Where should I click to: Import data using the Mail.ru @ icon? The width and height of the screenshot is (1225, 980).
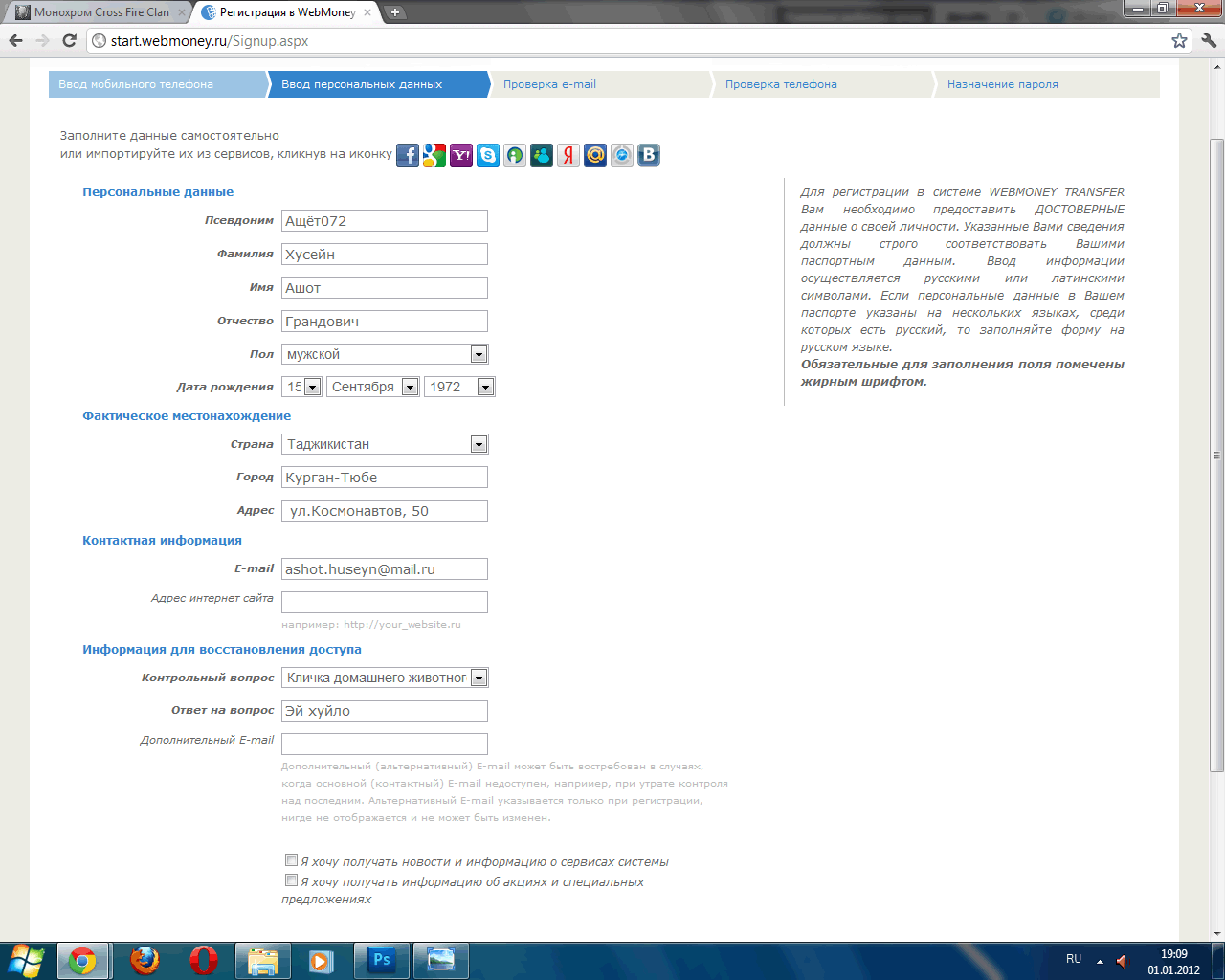[x=595, y=155]
